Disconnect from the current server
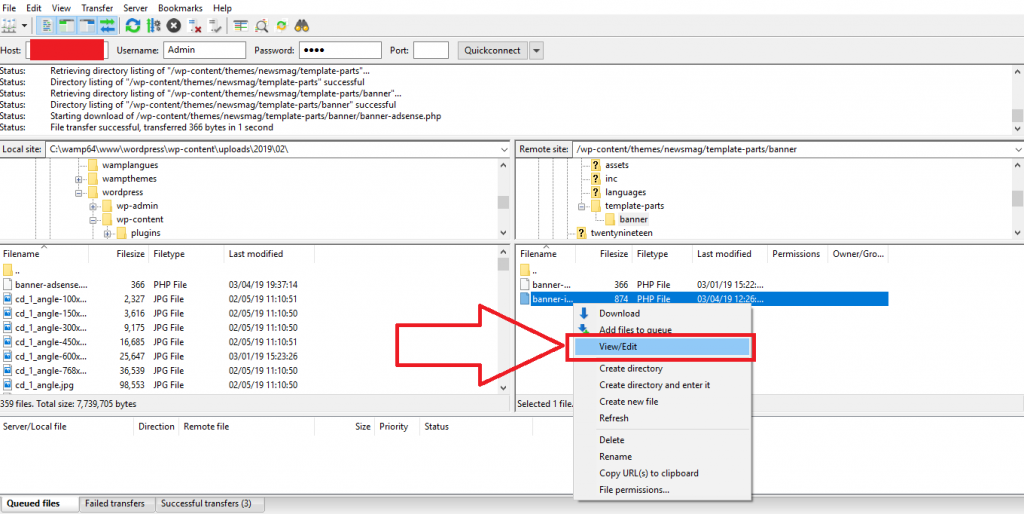Screen dimensions: 1024x514 click(195, 25)
